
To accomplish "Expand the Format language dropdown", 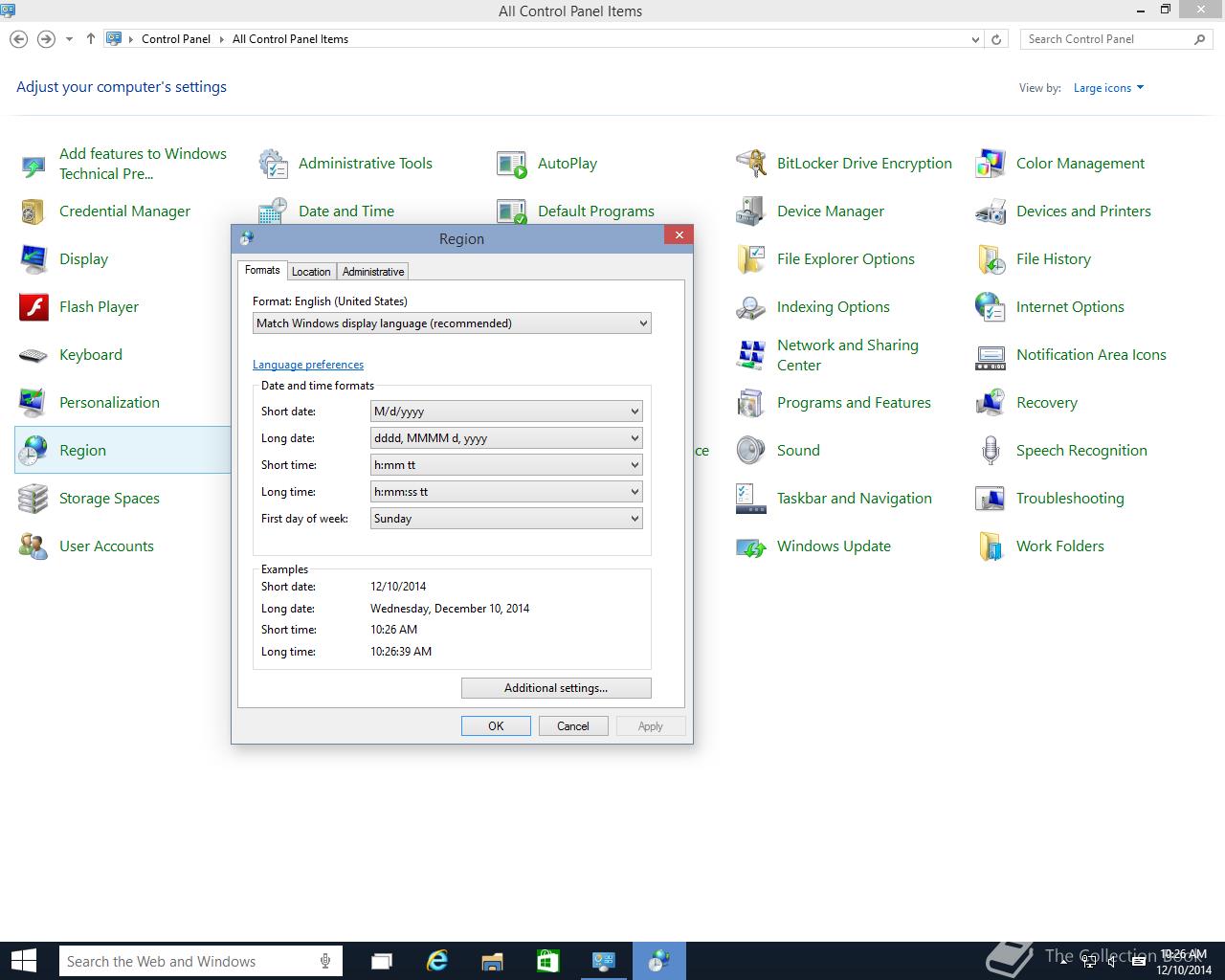I will coord(452,323).
